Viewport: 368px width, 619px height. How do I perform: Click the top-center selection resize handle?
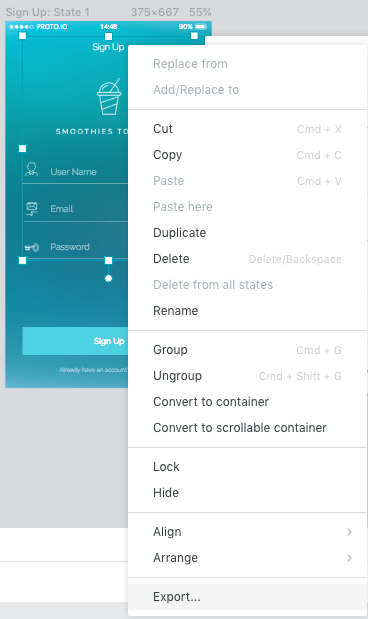pyautogui.click(x=109, y=36)
